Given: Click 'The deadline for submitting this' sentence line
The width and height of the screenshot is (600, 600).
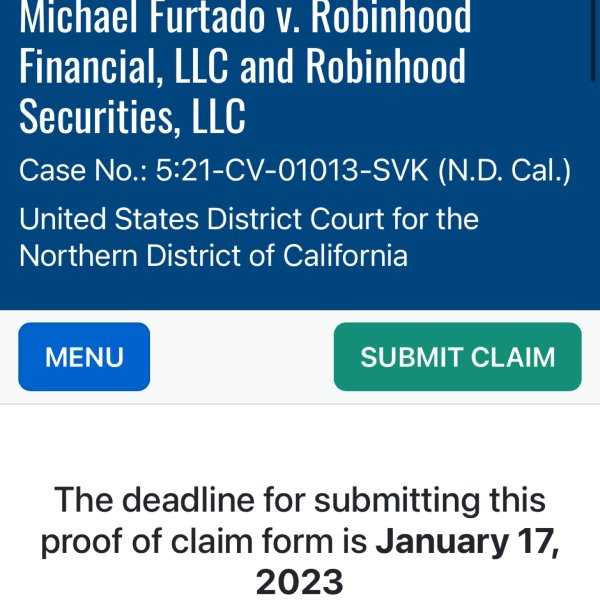Looking at the screenshot, I should coord(300,500).
